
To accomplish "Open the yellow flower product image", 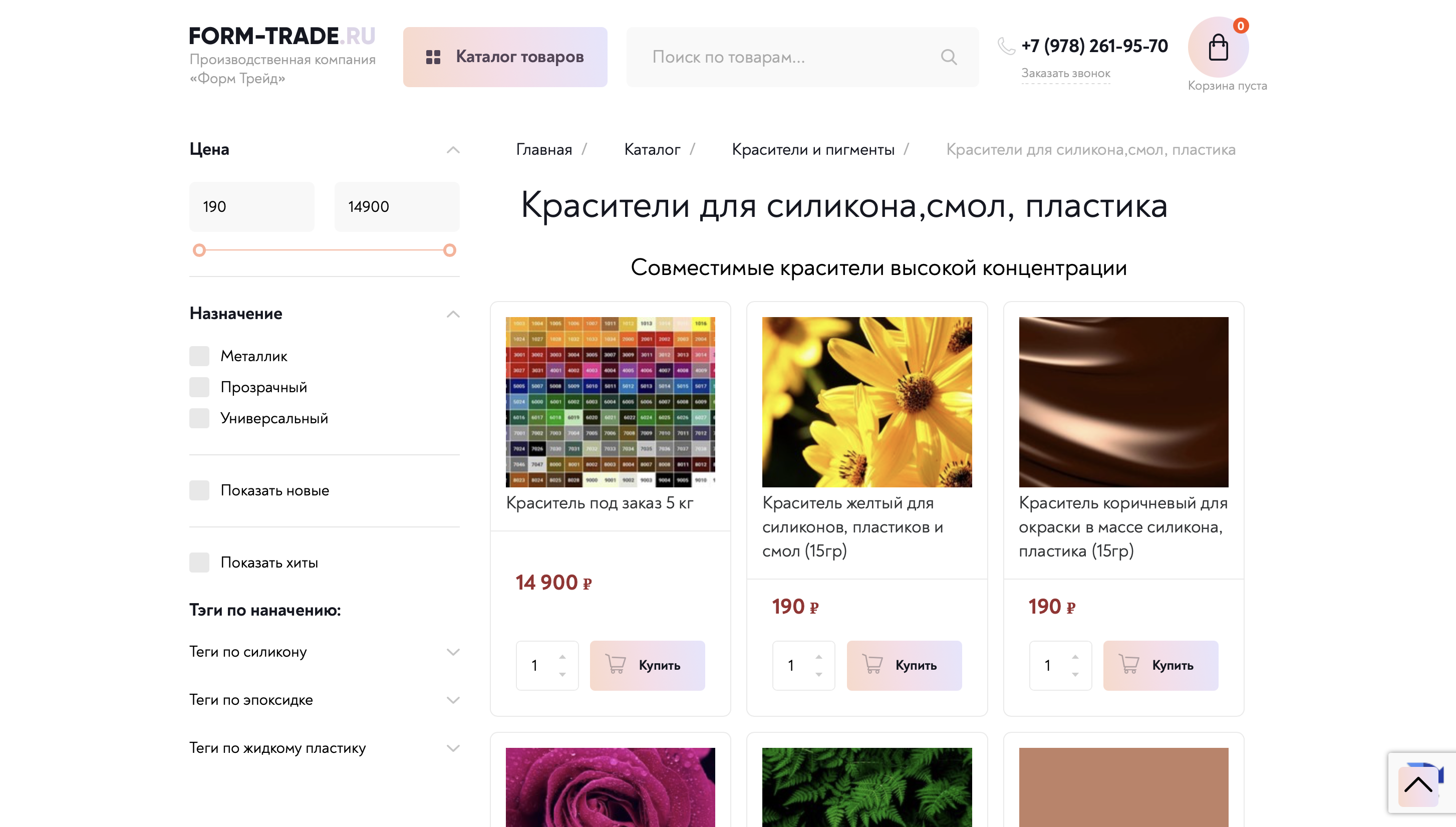I will click(867, 402).
